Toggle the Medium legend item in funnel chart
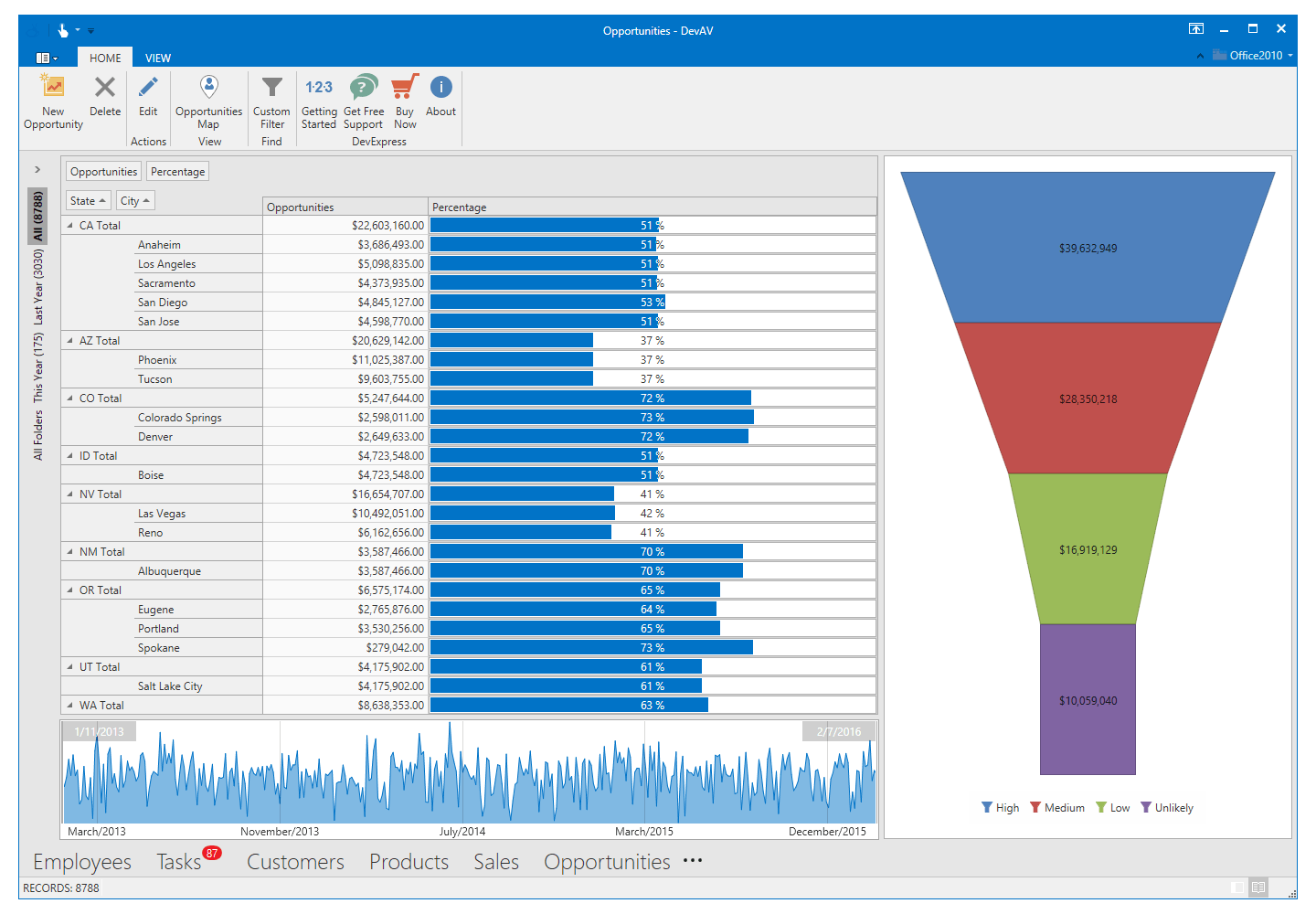Image resolution: width=1316 pixels, height=914 pixels. (1057, 808)
